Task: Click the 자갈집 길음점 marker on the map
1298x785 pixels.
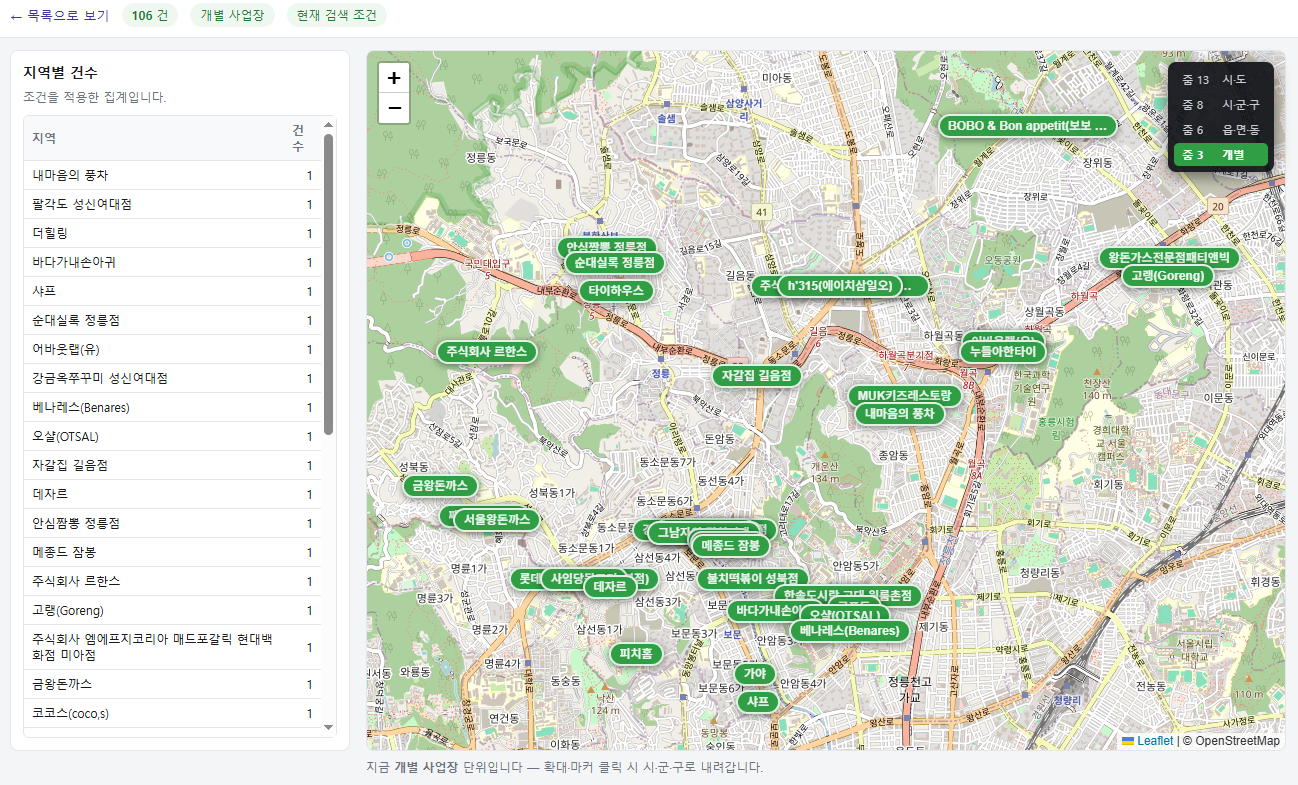Action: click(x=757, y=376)
